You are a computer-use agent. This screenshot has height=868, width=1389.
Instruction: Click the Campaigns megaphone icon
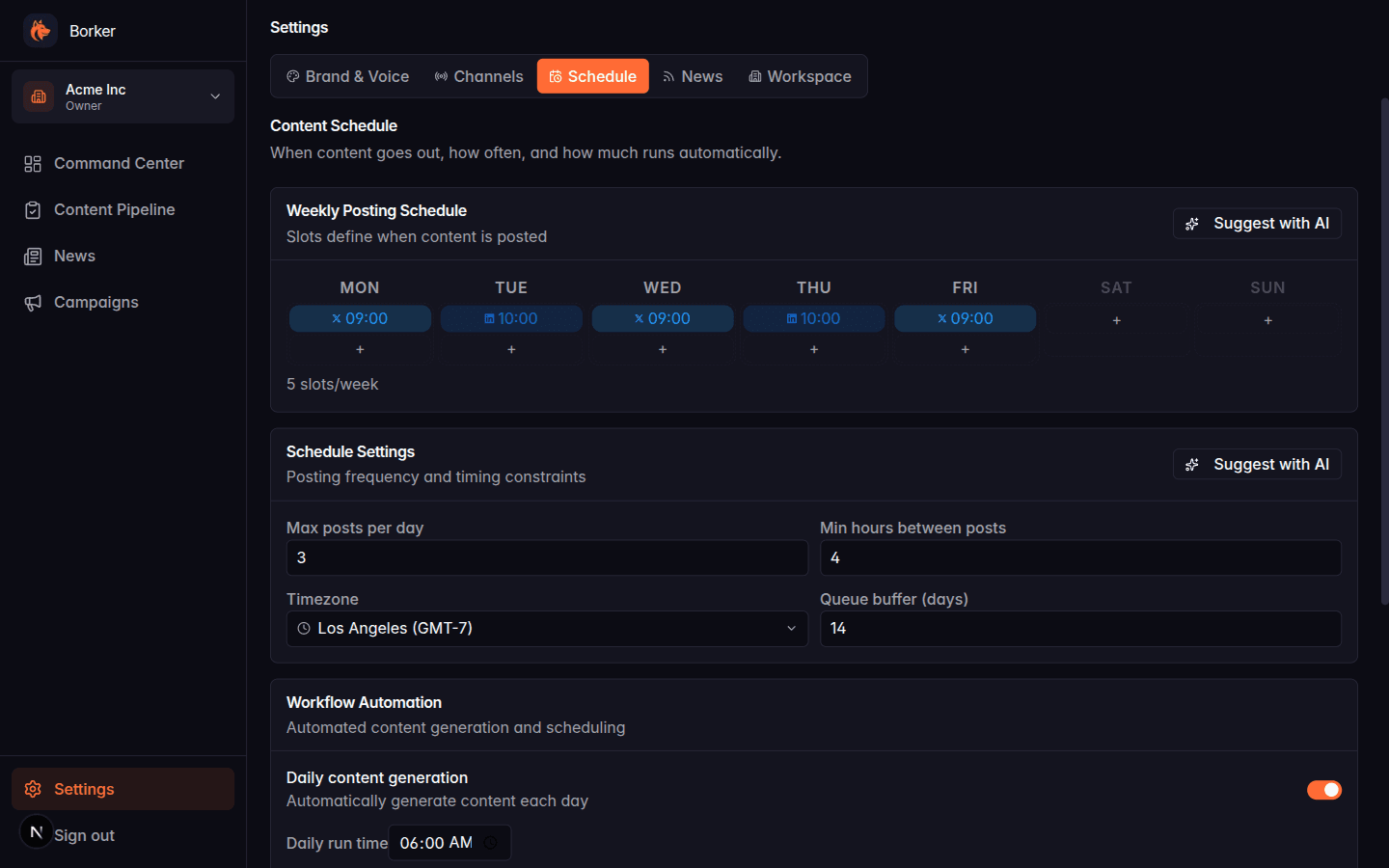[x=32, y=302]
